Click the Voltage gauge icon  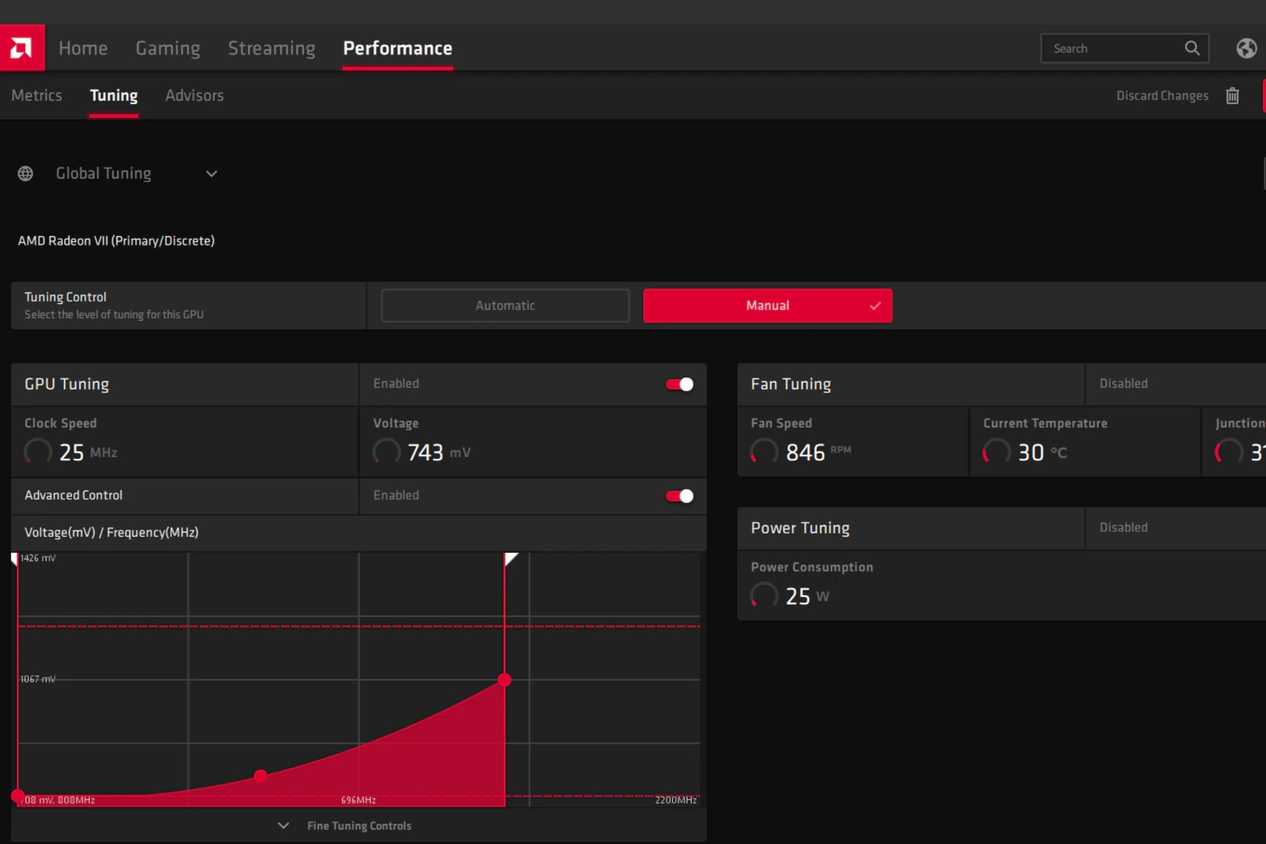tap(386, 452)
